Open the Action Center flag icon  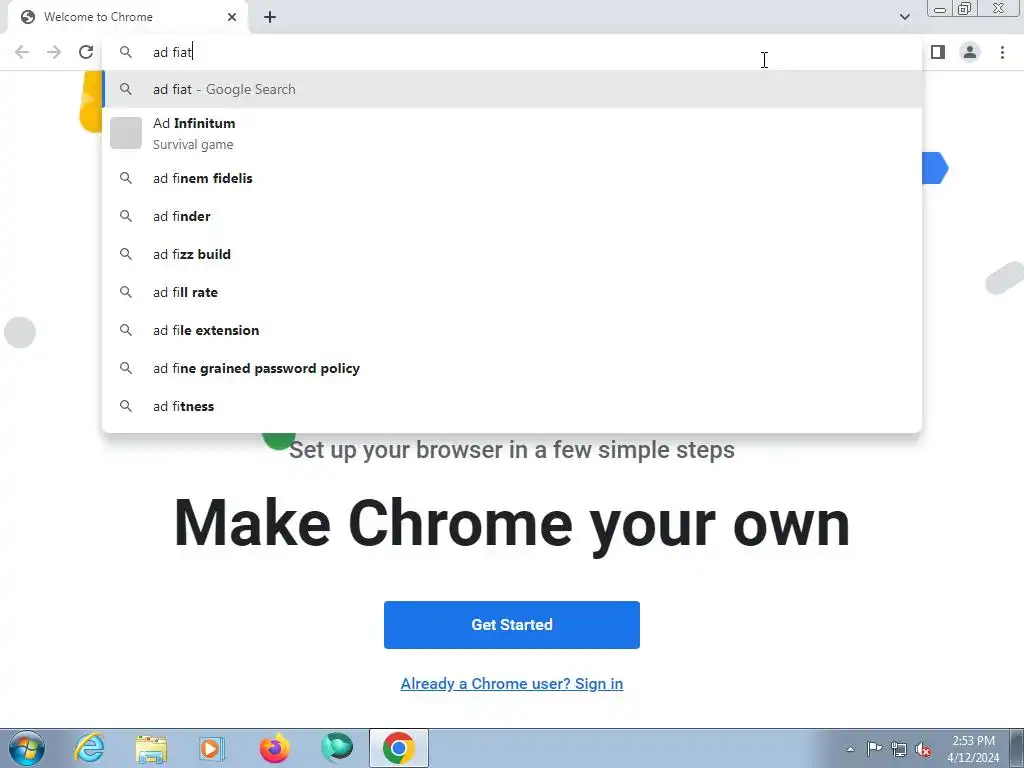[x=874, y=748]
